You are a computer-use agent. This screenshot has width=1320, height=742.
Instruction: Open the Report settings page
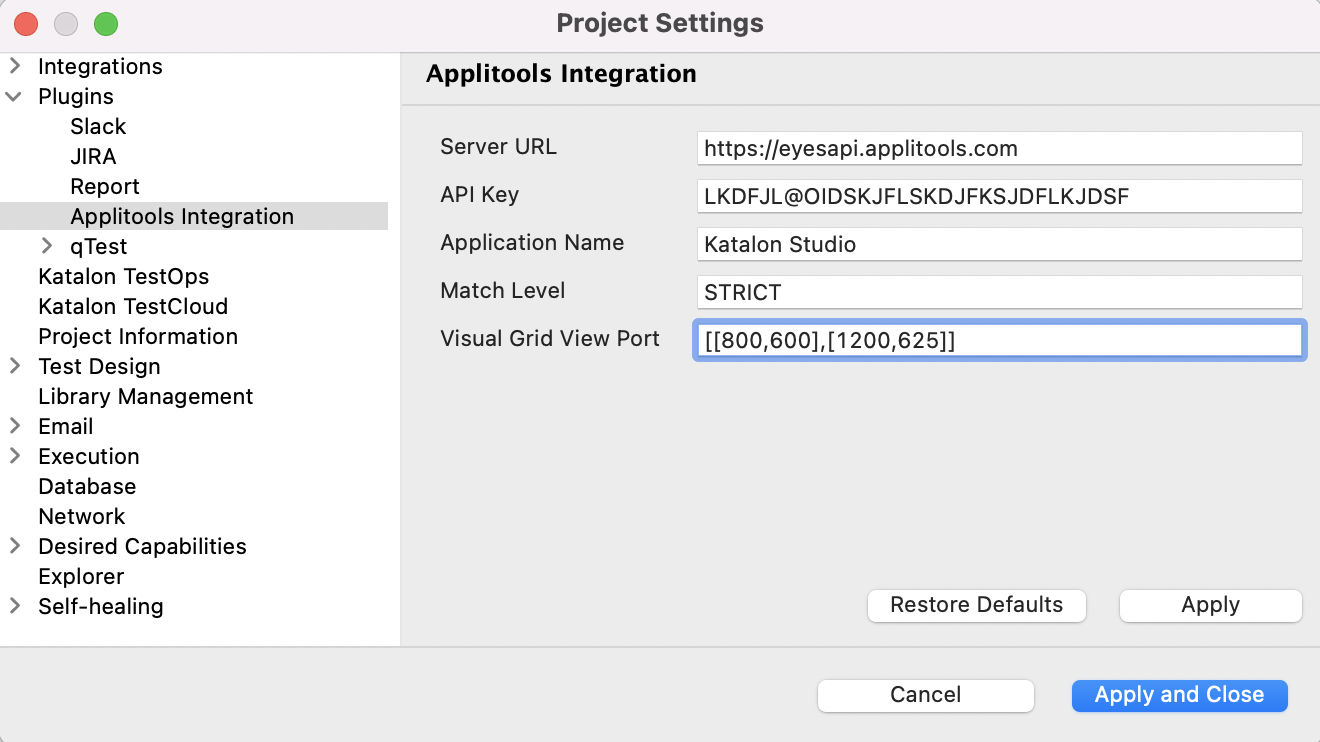[104, 186]
